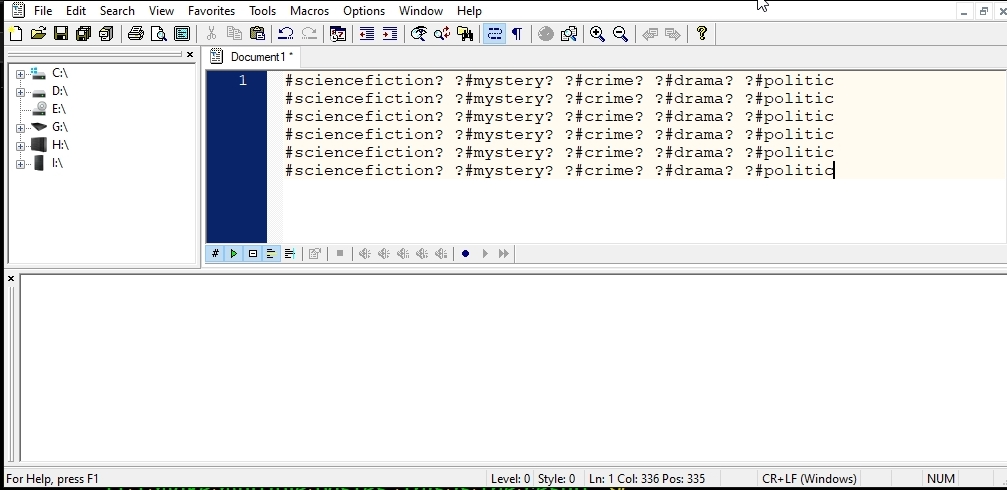
Task: Open help with the question mark icon
Action: coord(702,33)
